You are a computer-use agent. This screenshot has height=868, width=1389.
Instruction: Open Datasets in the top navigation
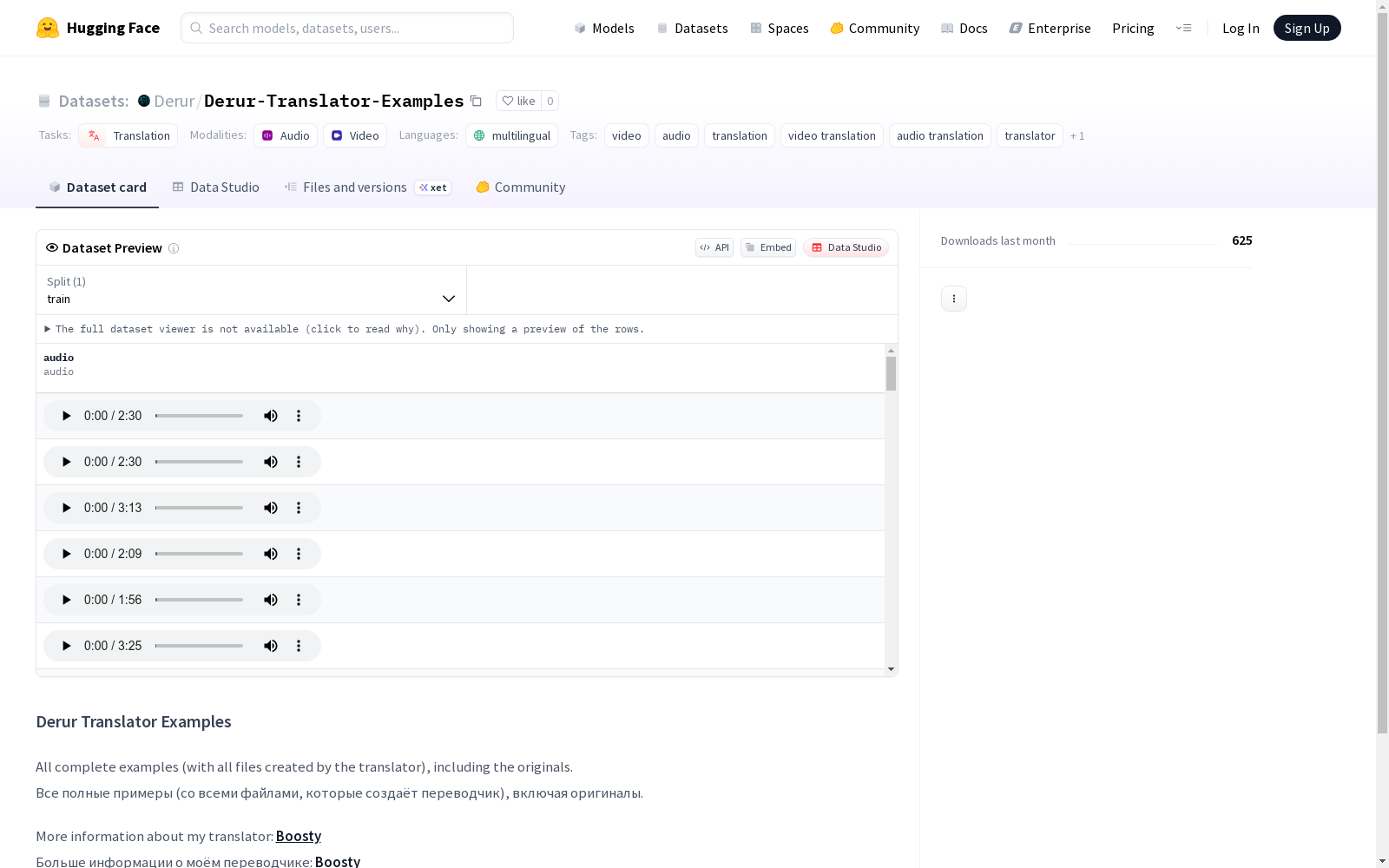(x=693, y=28)
